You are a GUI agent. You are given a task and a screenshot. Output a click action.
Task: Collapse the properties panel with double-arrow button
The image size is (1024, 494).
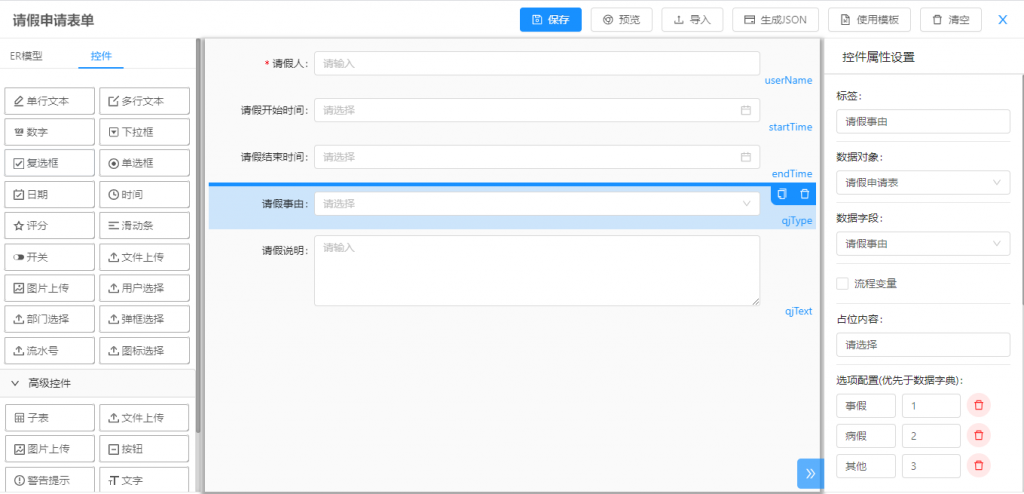pos(810,473)
